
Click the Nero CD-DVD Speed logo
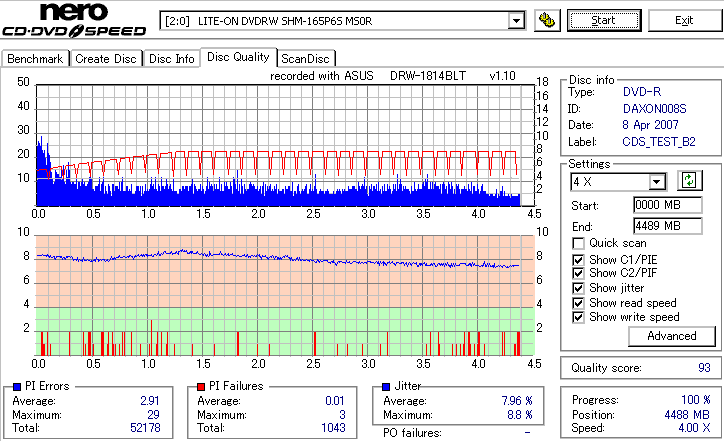[74, 20]
